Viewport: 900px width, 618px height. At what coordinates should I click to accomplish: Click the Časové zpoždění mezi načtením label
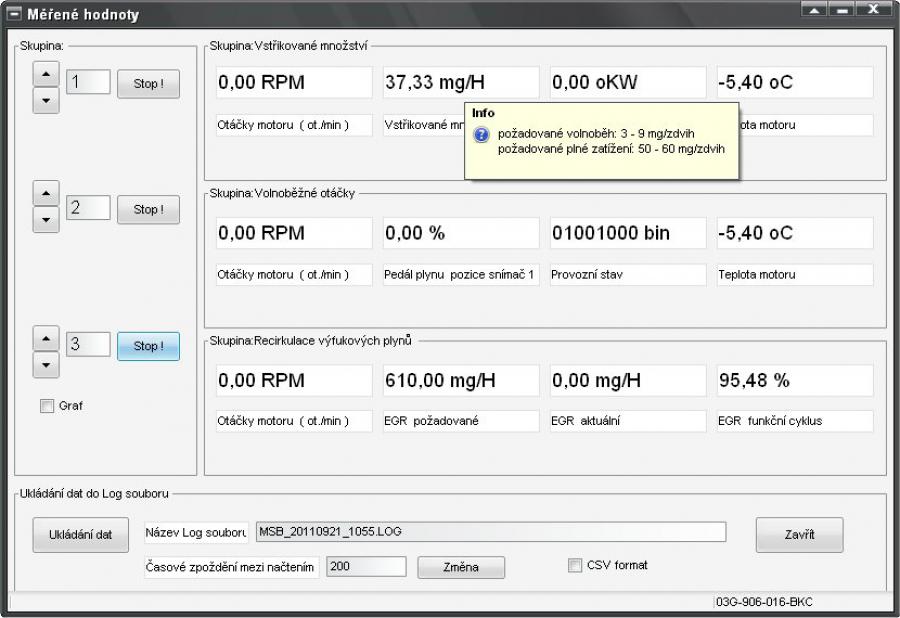pos(230,568)
